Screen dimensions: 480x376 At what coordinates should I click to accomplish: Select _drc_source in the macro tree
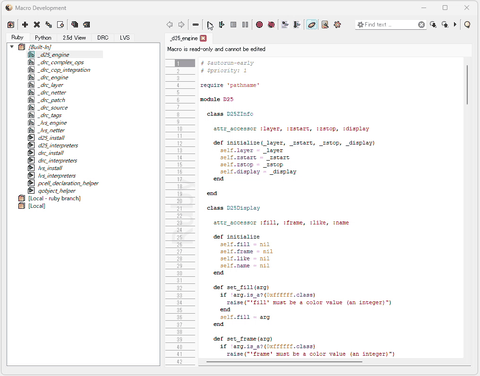(53, 108)
